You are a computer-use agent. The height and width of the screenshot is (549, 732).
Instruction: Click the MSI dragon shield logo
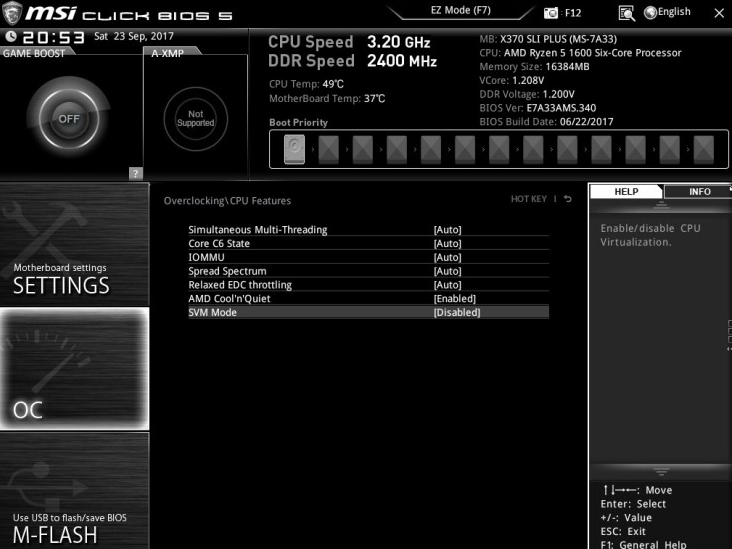(13, 13)
